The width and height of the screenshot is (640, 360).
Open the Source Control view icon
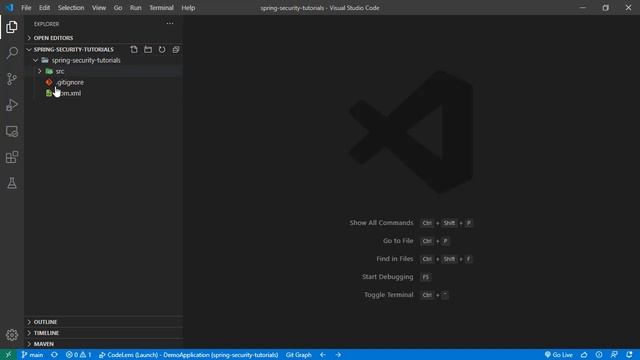[12, 79]
